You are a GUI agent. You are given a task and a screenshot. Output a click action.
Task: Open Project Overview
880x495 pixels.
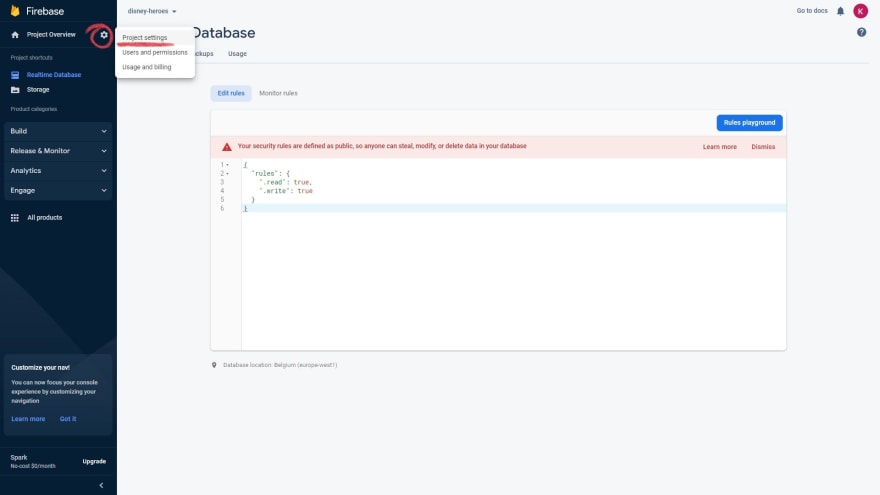51,35
